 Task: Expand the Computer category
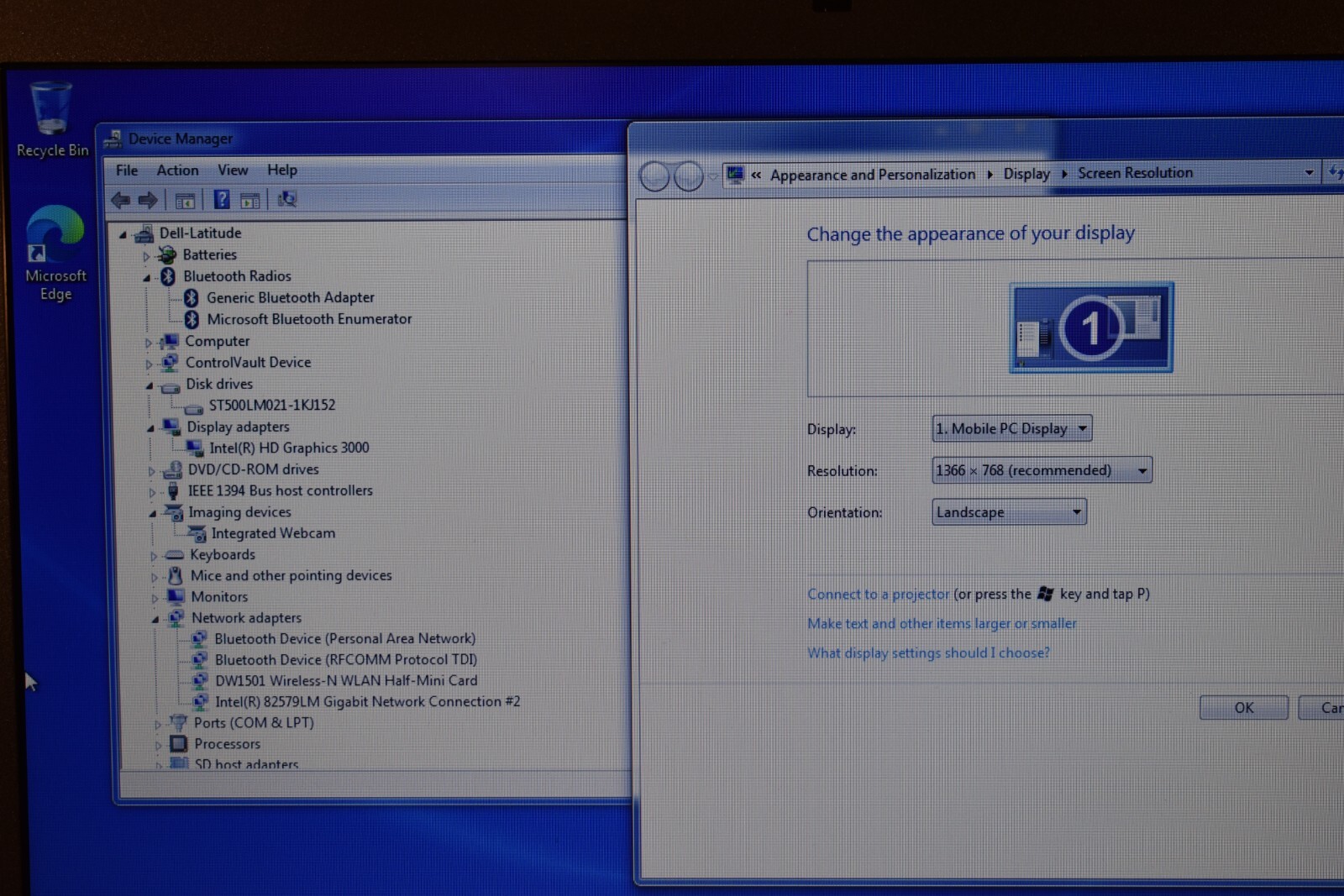[149, 343]
